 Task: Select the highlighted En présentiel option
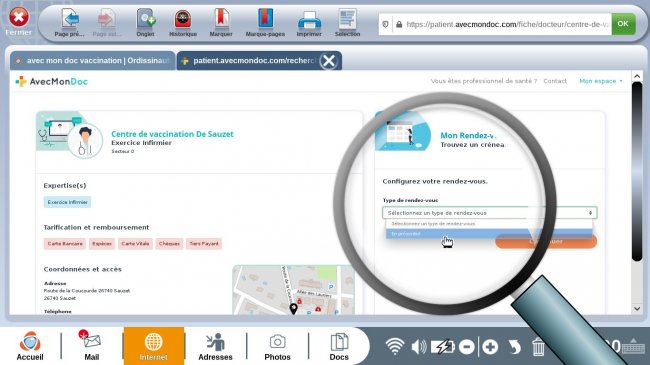click(489, 234)
